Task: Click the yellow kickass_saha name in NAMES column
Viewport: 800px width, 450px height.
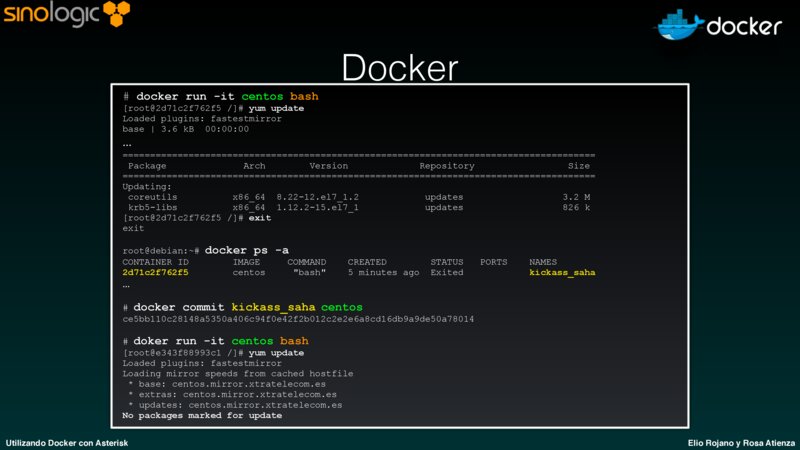Action: point(562,271)
